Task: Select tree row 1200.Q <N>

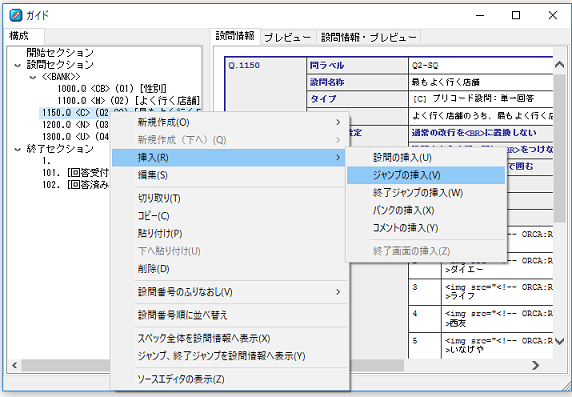Action: click(75, 125)
